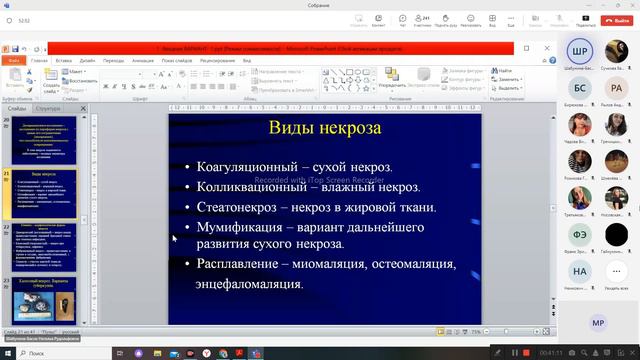The image size is (640, 360).
Task: Click the red stop recording button
Action: coord(527,353)
